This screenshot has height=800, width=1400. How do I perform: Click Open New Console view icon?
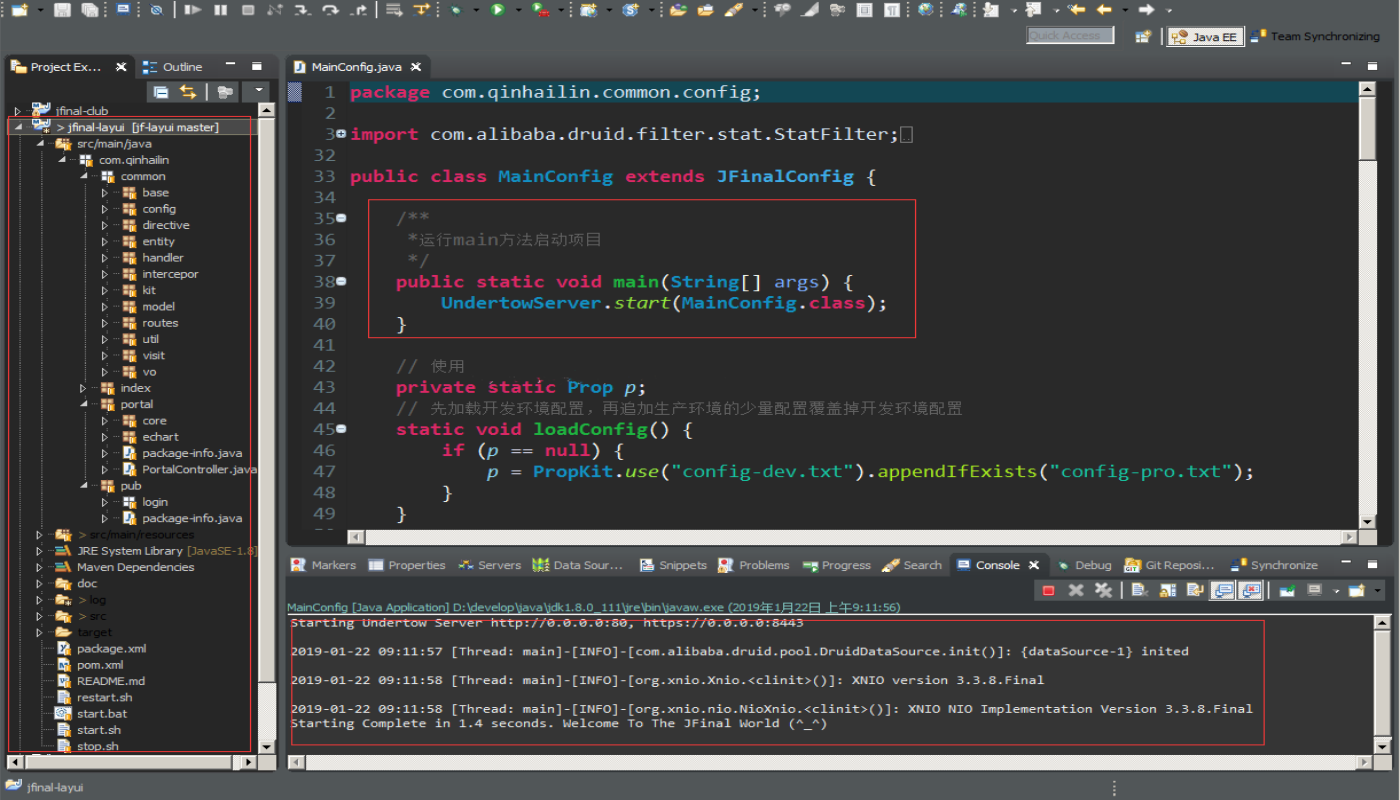coord(1356,591)
